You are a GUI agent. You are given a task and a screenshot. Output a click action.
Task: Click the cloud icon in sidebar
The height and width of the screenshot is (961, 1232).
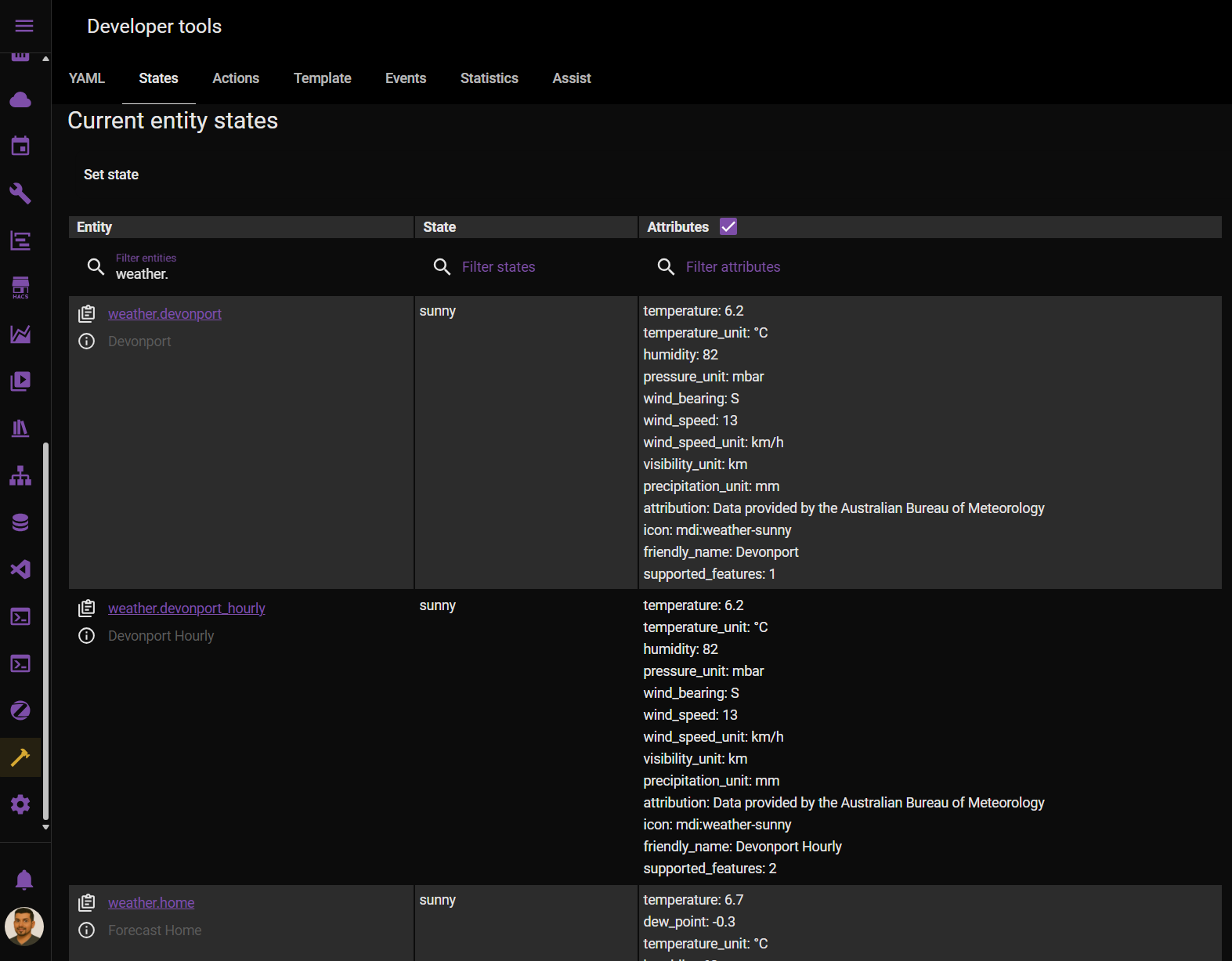[x=20, y=99]
